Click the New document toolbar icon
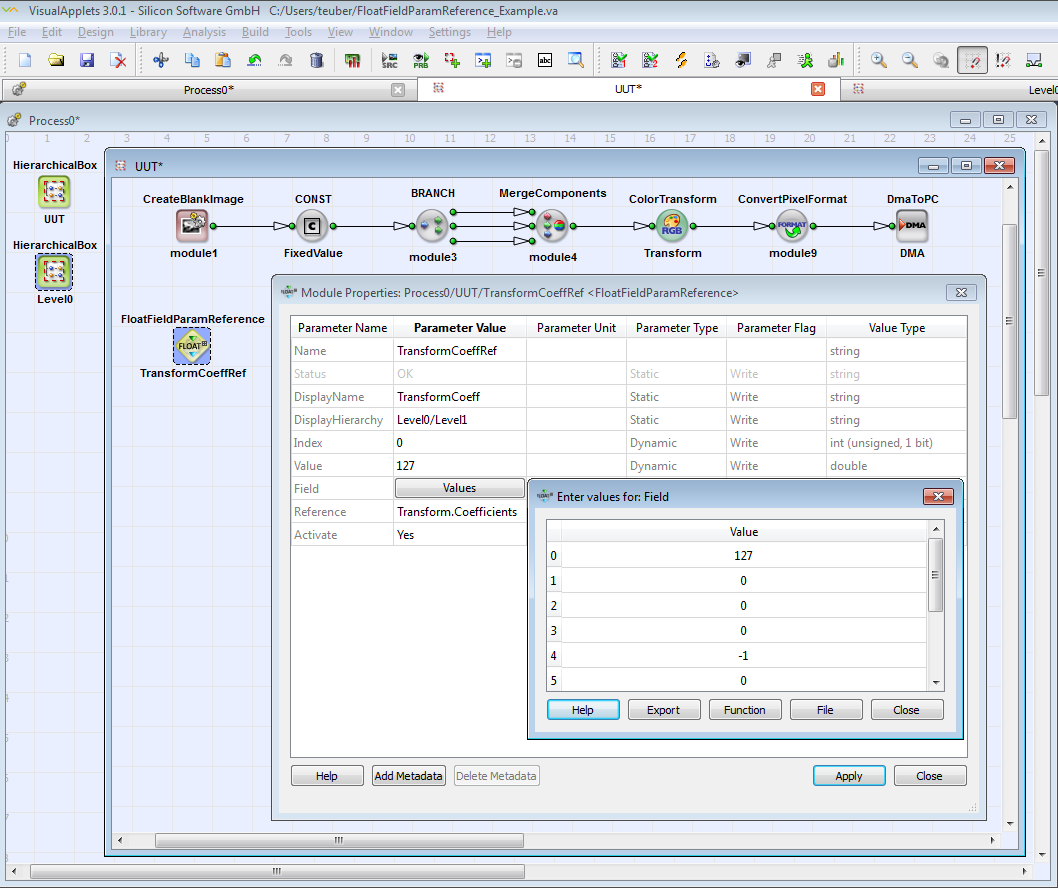The width and height of the screenshot is (1058, 888). click(x=25, y=60)
